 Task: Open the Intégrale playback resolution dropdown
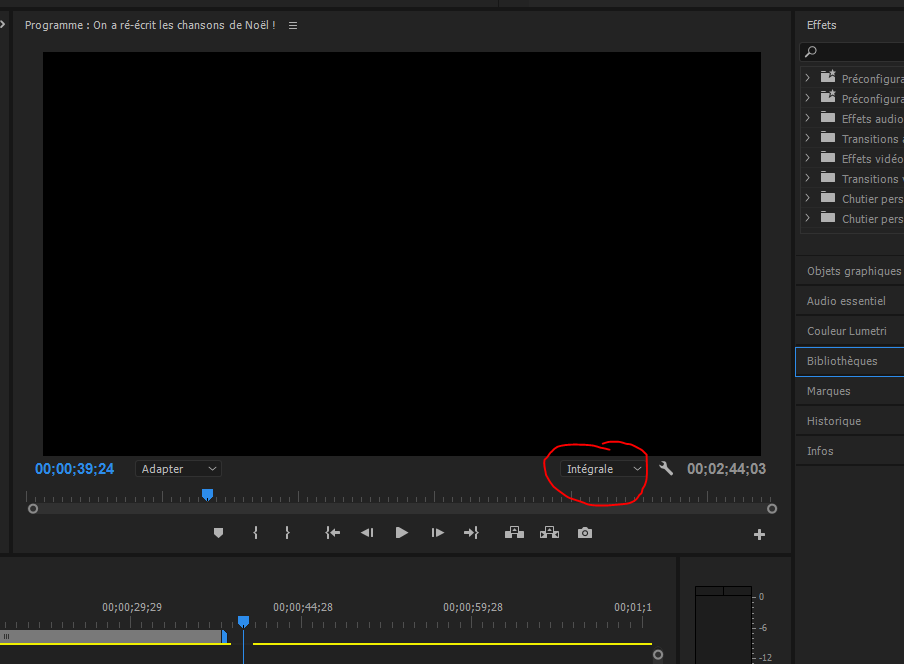[x=603, y=469]
